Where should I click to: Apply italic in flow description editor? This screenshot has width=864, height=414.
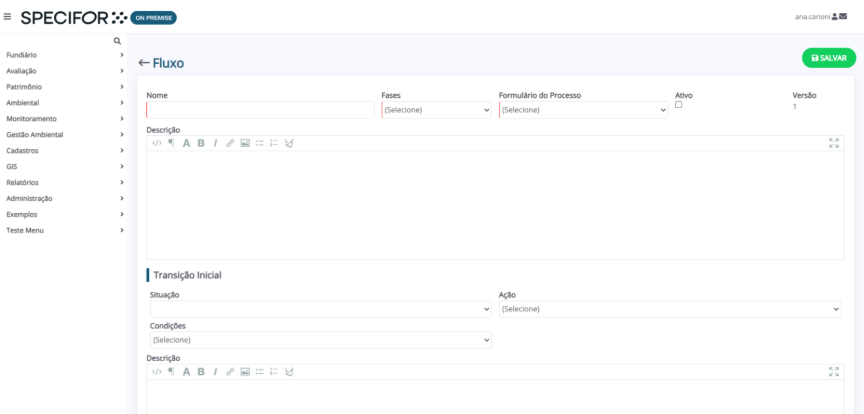coord(215,143)
